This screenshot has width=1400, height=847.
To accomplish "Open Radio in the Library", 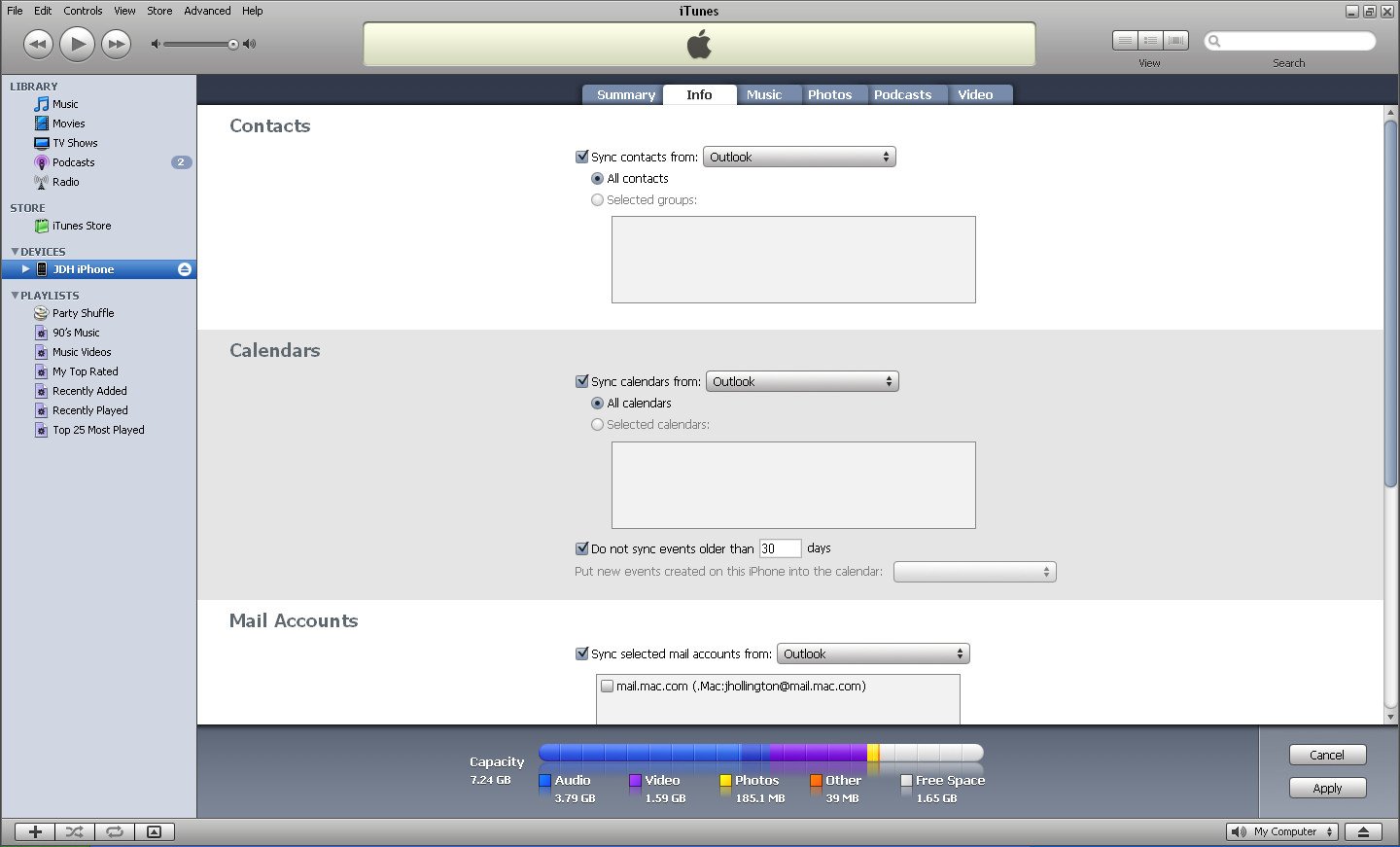I will pos(65,182).
